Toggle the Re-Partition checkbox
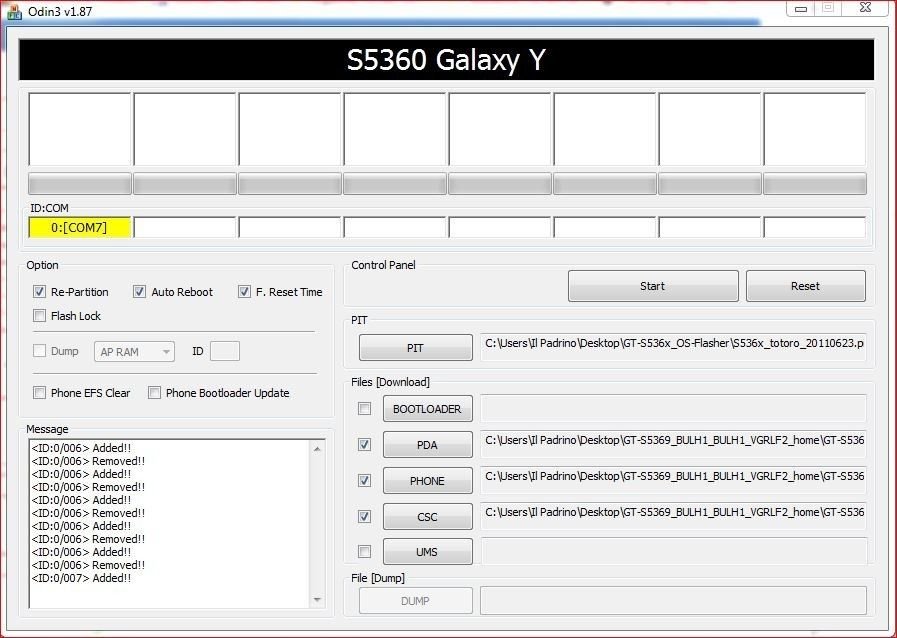Image resolution: width=897 pixels, height=638 pixels. (x=39, y=292)
